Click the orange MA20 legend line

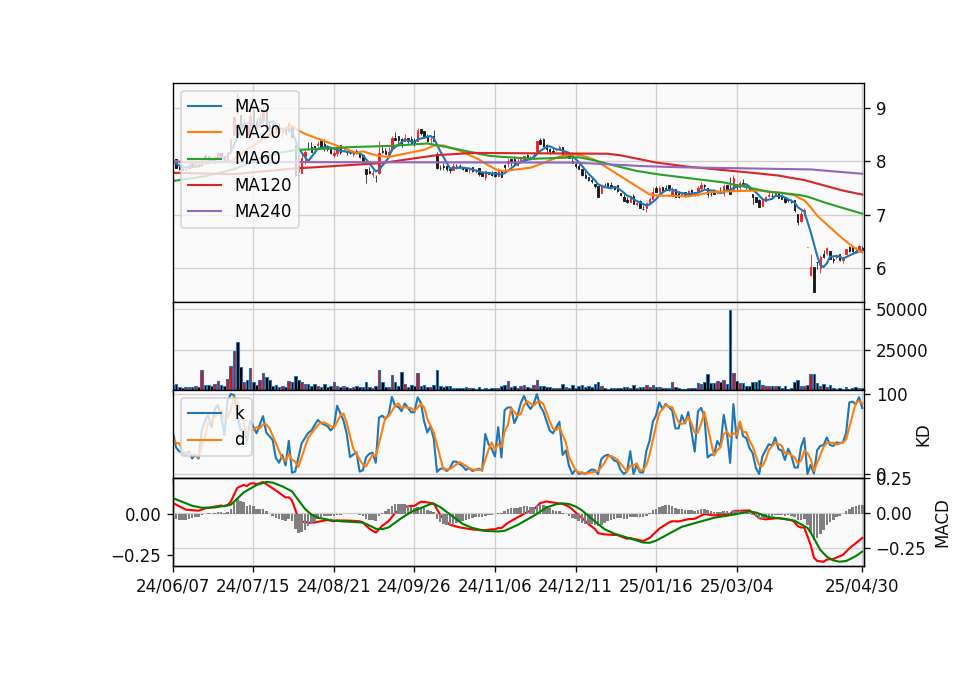coord(204,132)
